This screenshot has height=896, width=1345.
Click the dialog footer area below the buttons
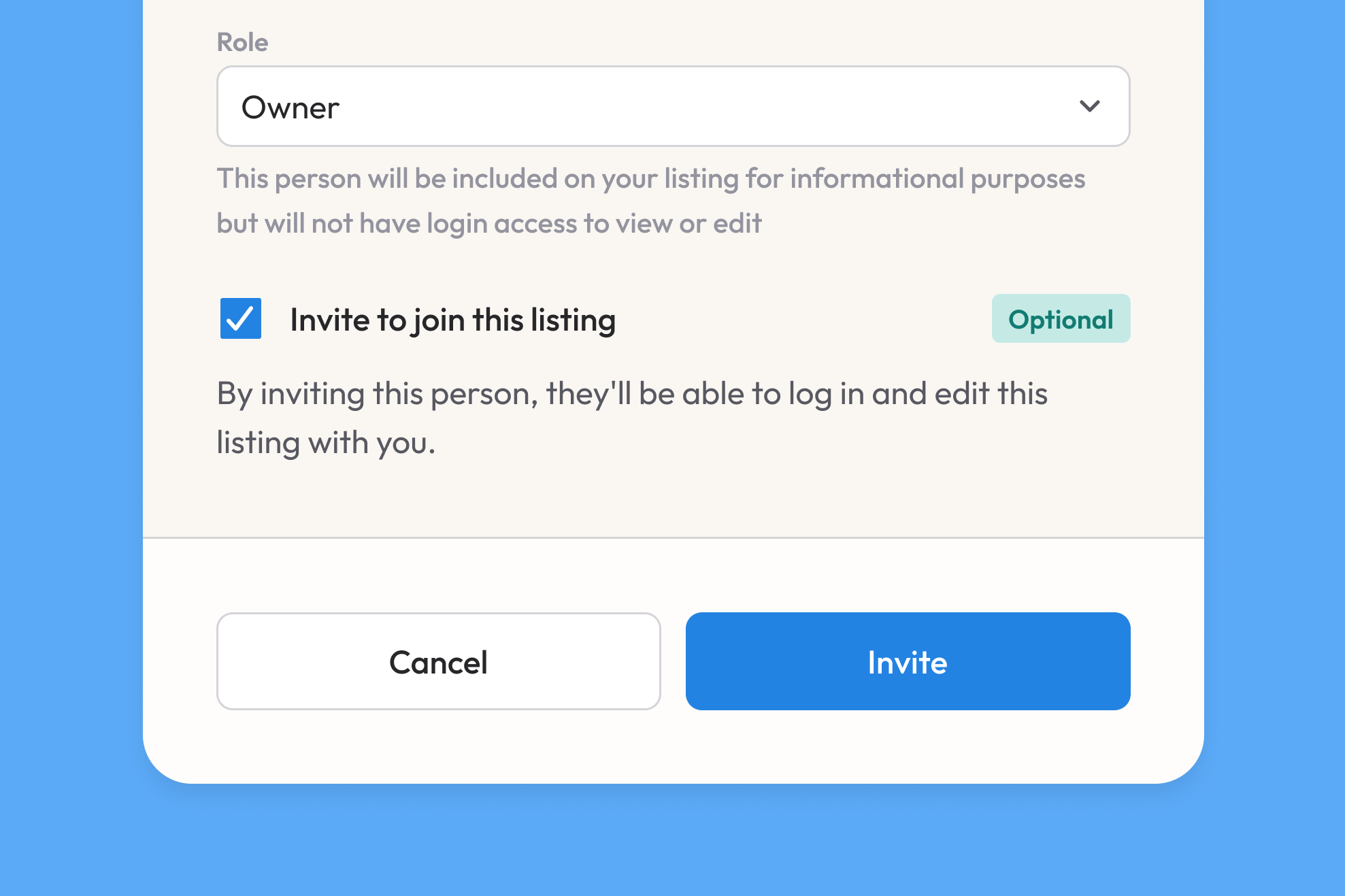point(674,746)
